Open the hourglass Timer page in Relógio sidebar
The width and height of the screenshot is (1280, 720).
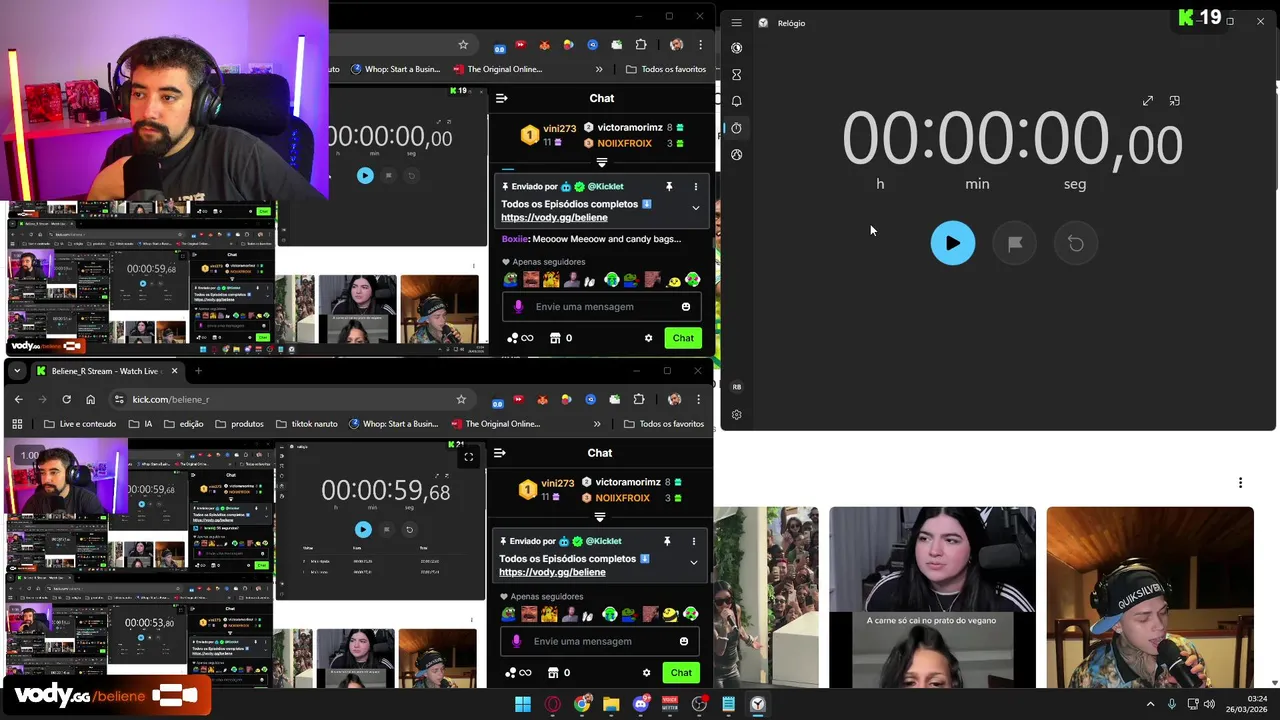(737, 75)
